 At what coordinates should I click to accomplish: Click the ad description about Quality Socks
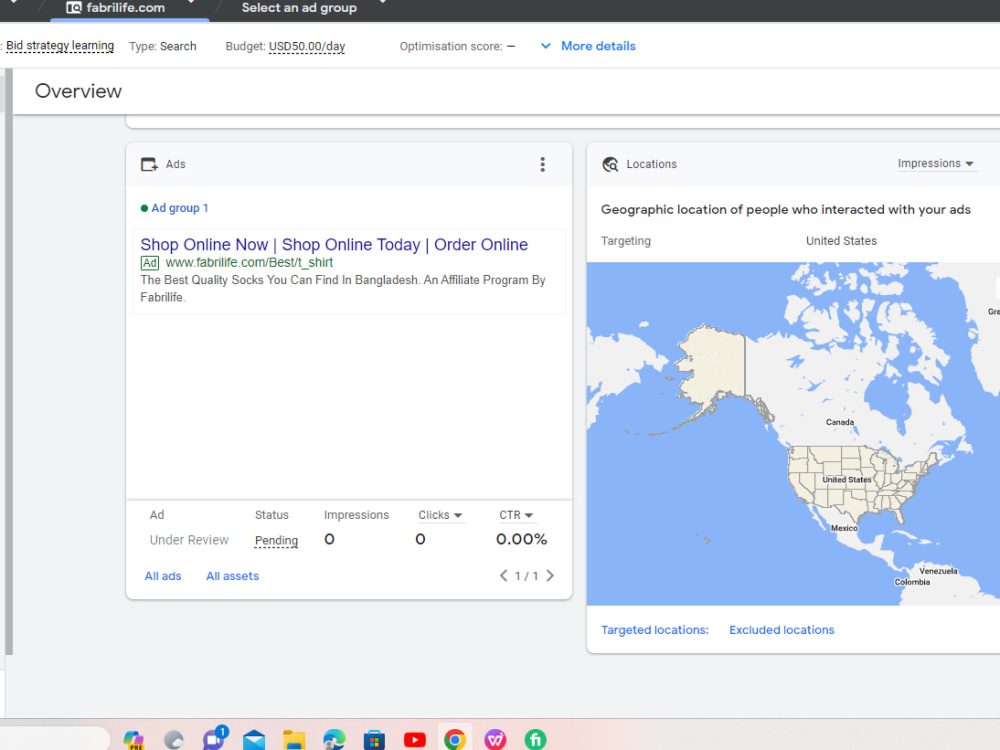[x=342, y=288]
